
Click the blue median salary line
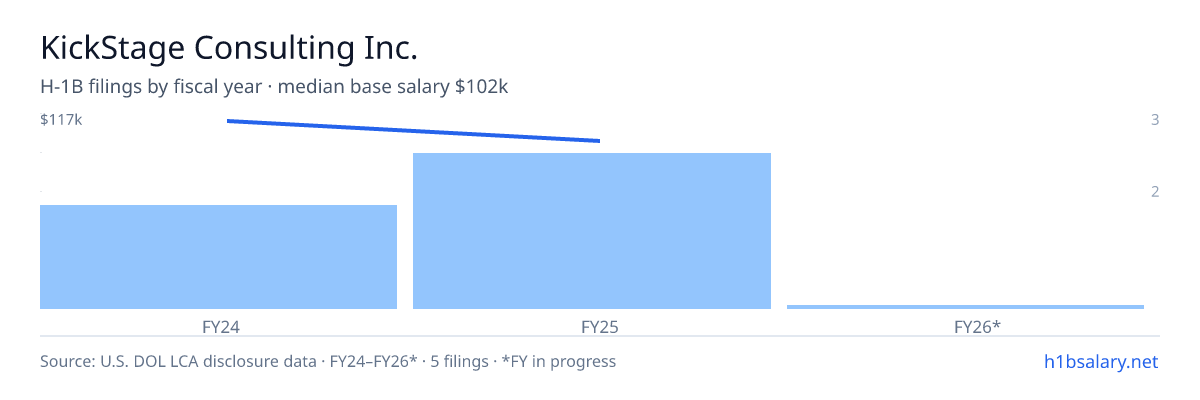coord(413,131)
